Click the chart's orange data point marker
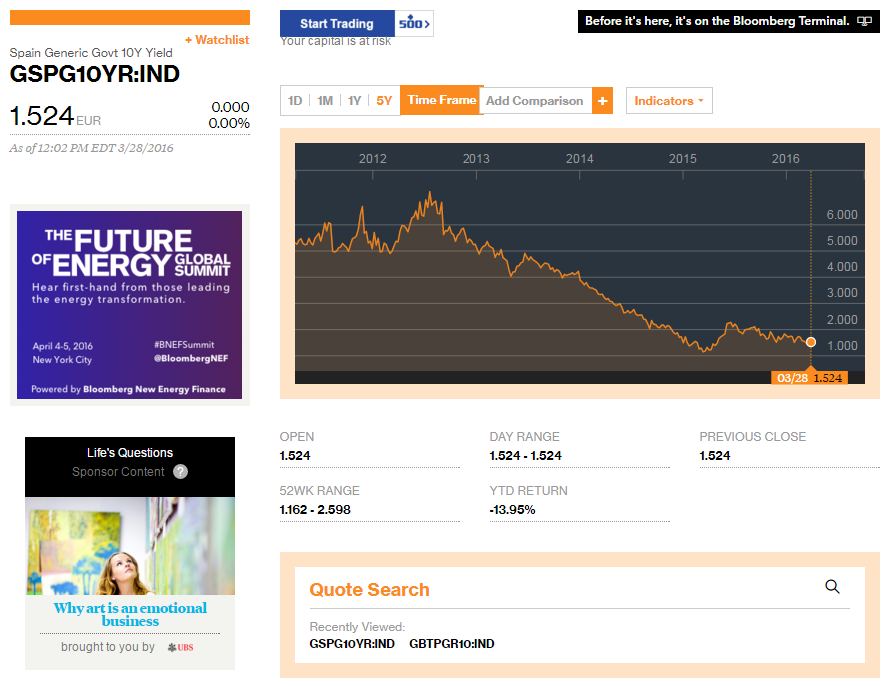 [x=811, y=342]
